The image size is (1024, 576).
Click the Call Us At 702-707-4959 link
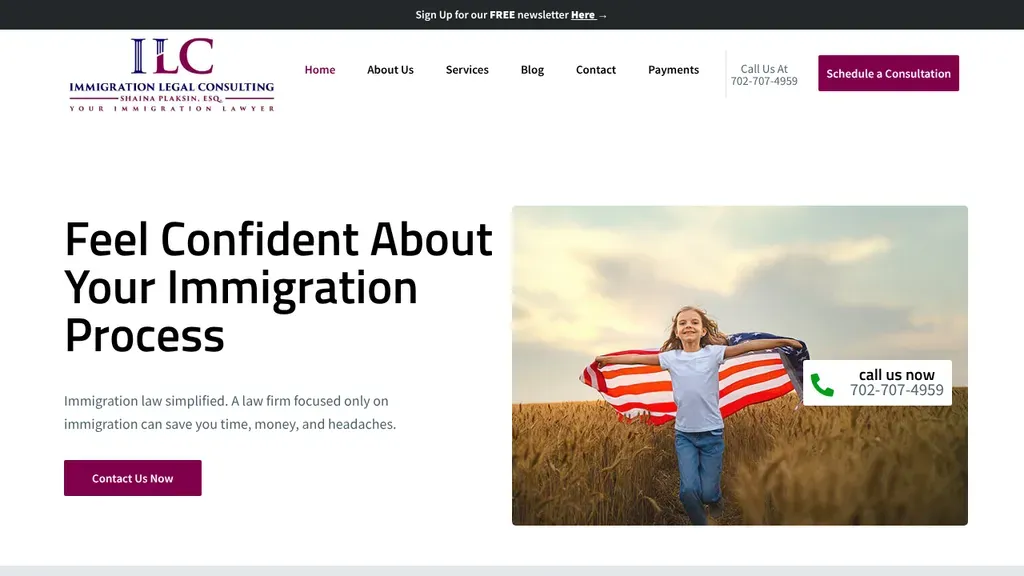(x=764, y=74)
